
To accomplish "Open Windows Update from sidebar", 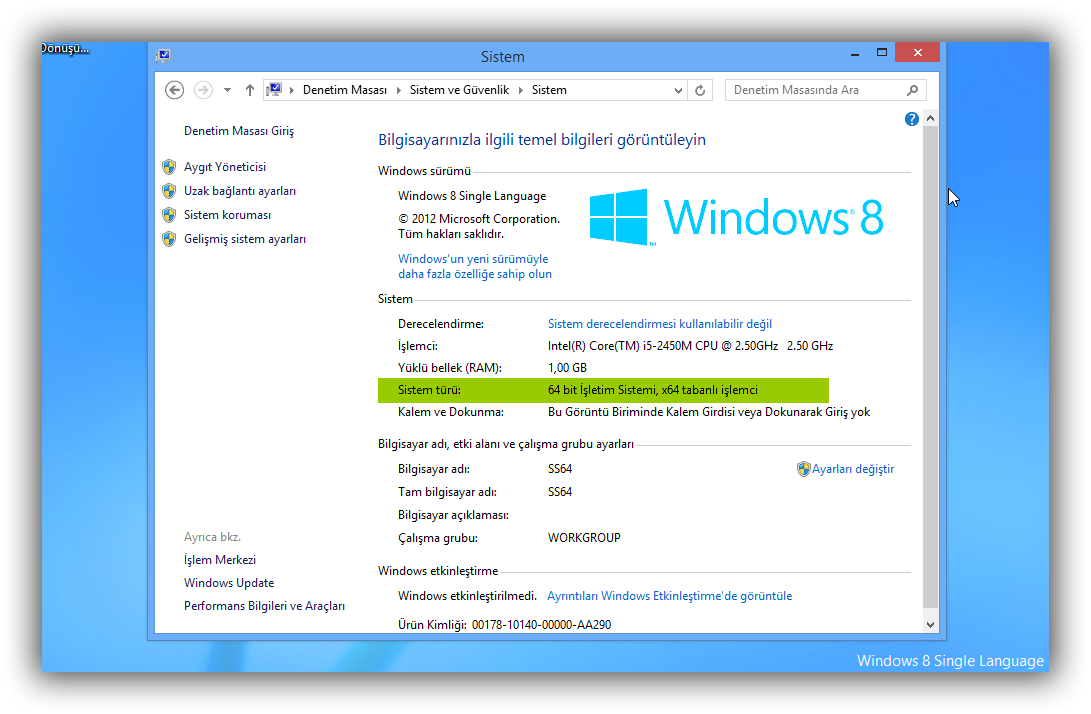I will [229, 583].
